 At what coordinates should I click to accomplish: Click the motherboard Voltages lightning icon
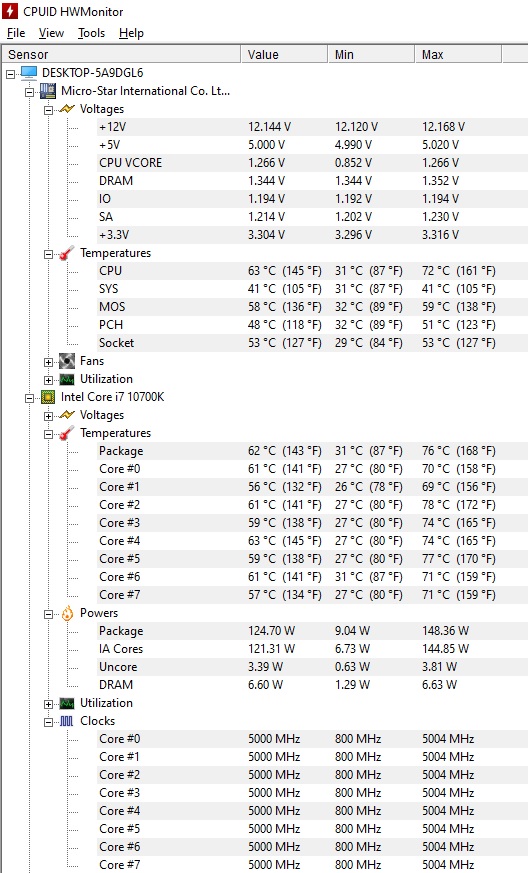(67, 109)
